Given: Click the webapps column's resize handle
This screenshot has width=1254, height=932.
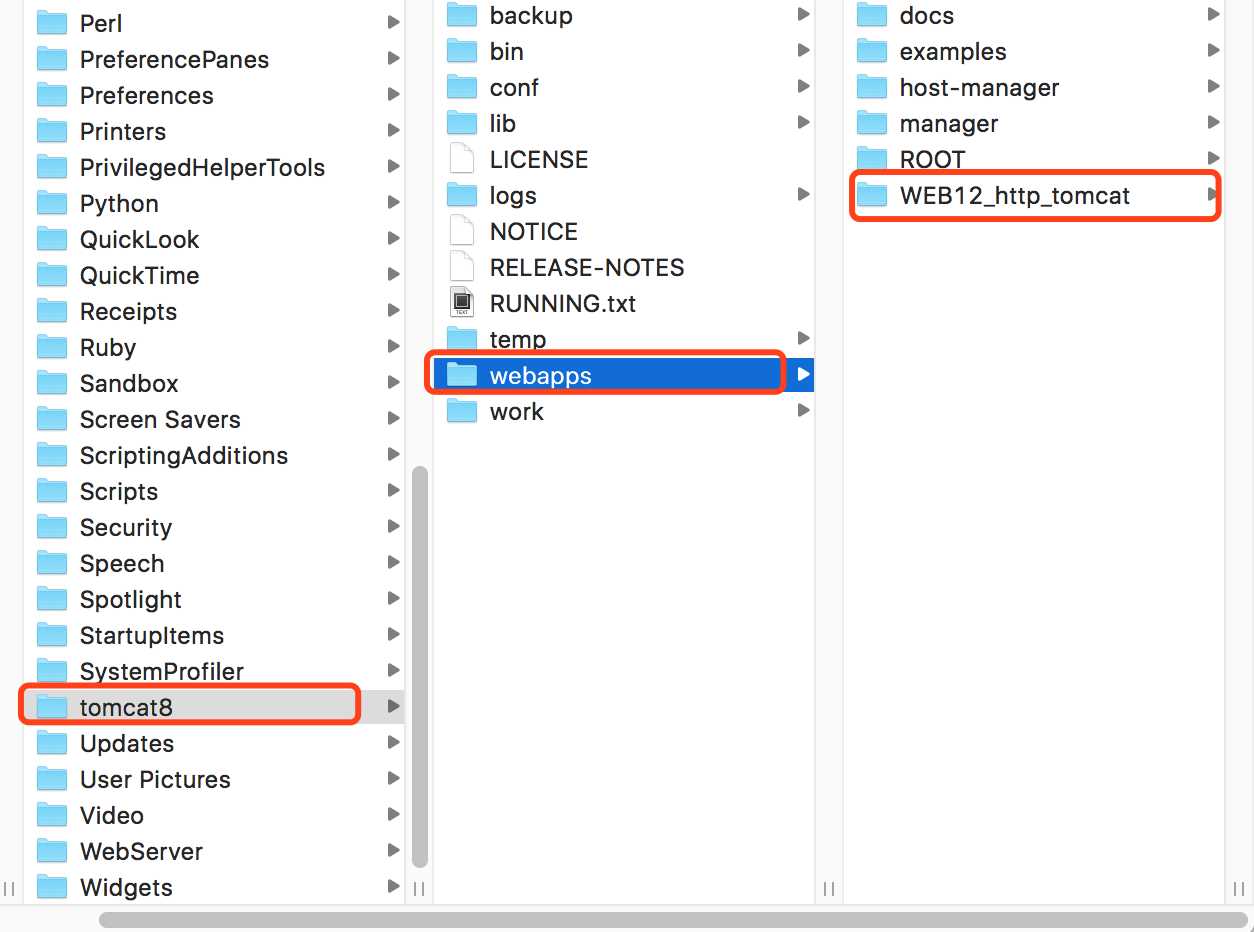Looking at the screenshot, I should (829, 888).
